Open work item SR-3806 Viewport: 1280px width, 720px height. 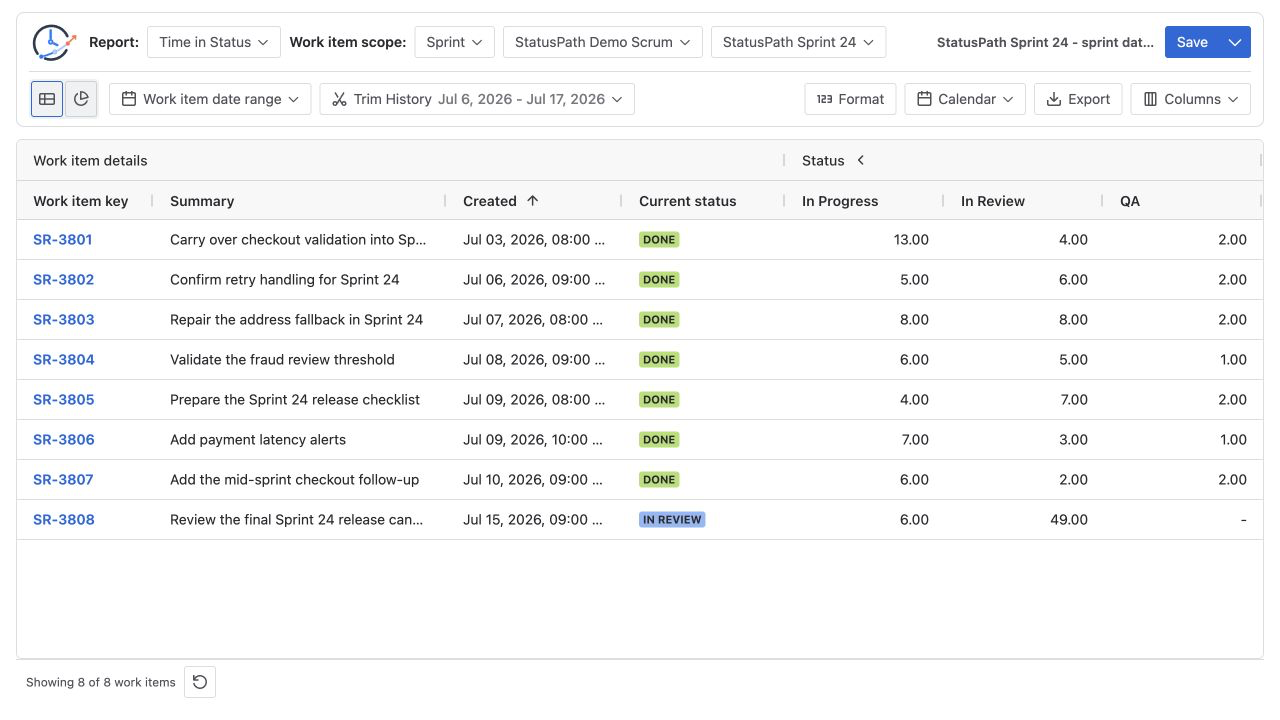point(63,440)
